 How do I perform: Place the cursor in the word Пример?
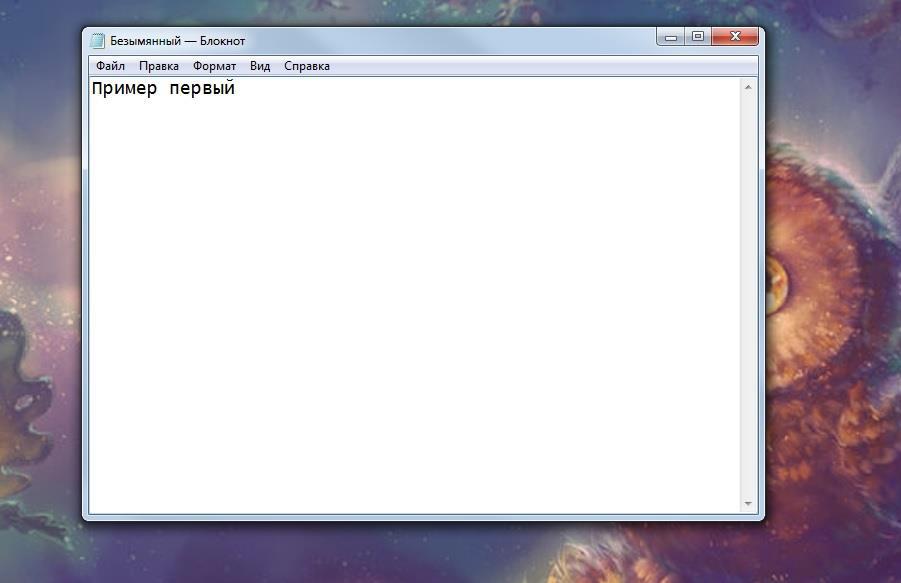pyautogui.click(x=124, y=89)
